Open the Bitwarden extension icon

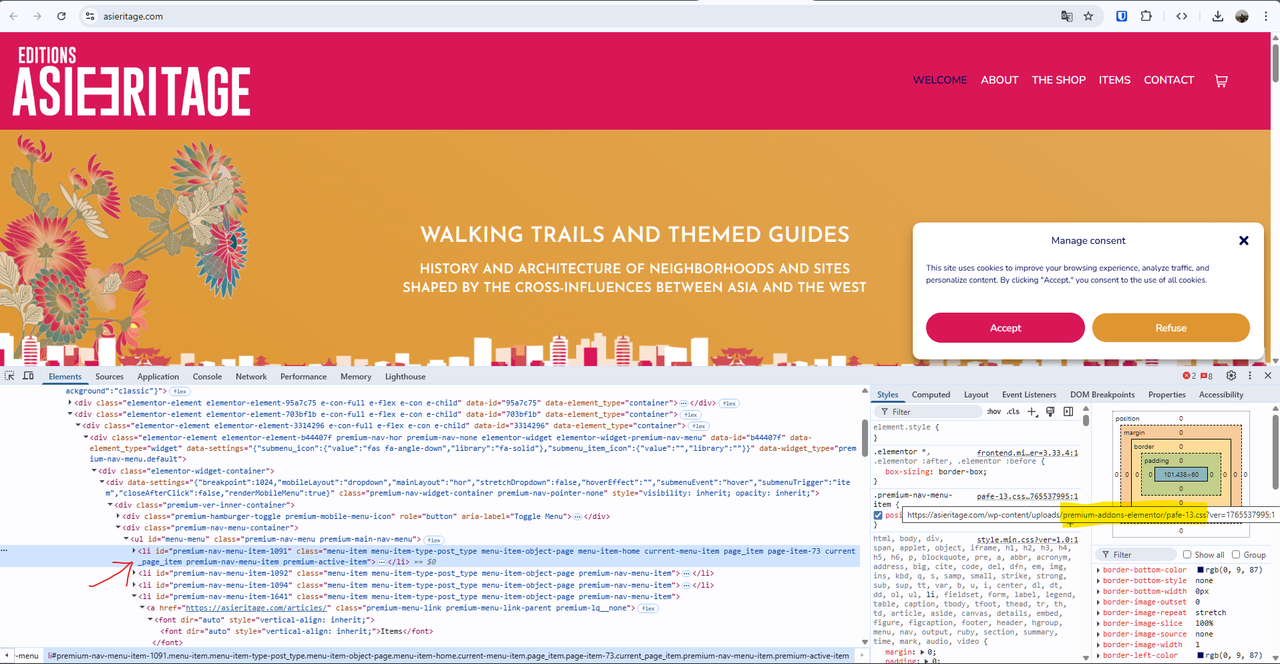[1122, 16]
